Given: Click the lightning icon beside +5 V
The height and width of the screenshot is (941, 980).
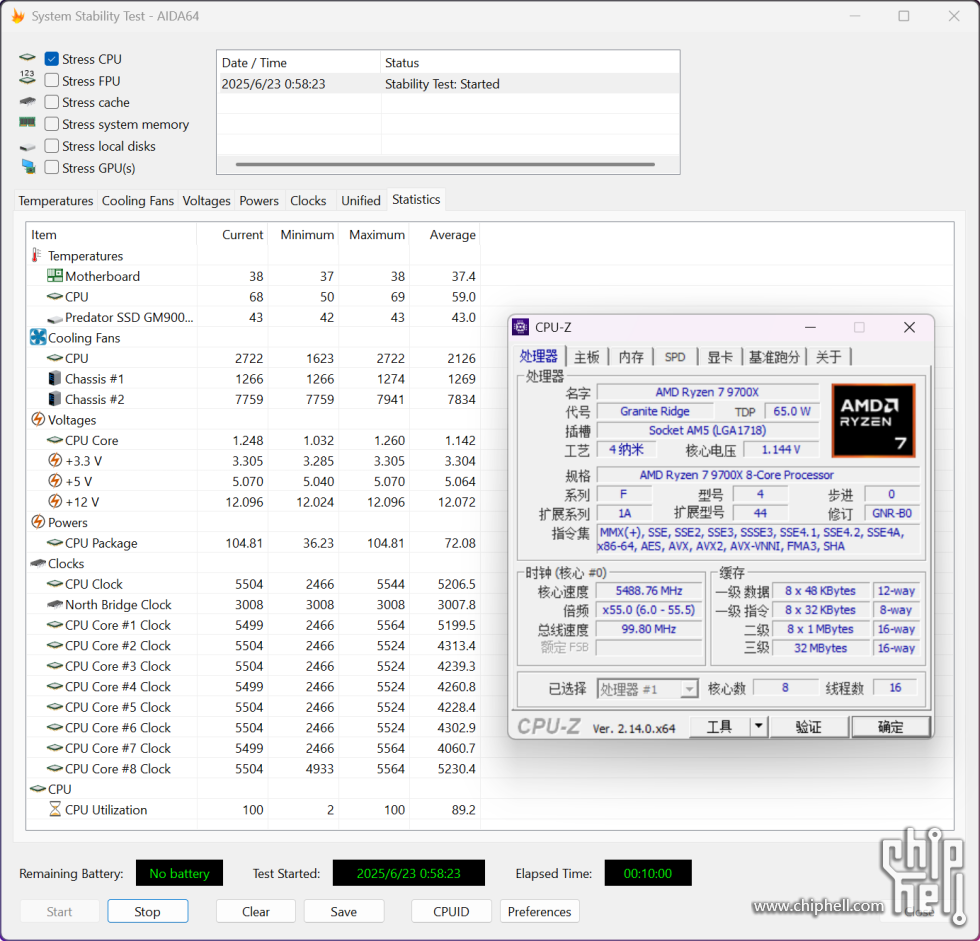Looking at the screenshot, I should click(55, 481).
